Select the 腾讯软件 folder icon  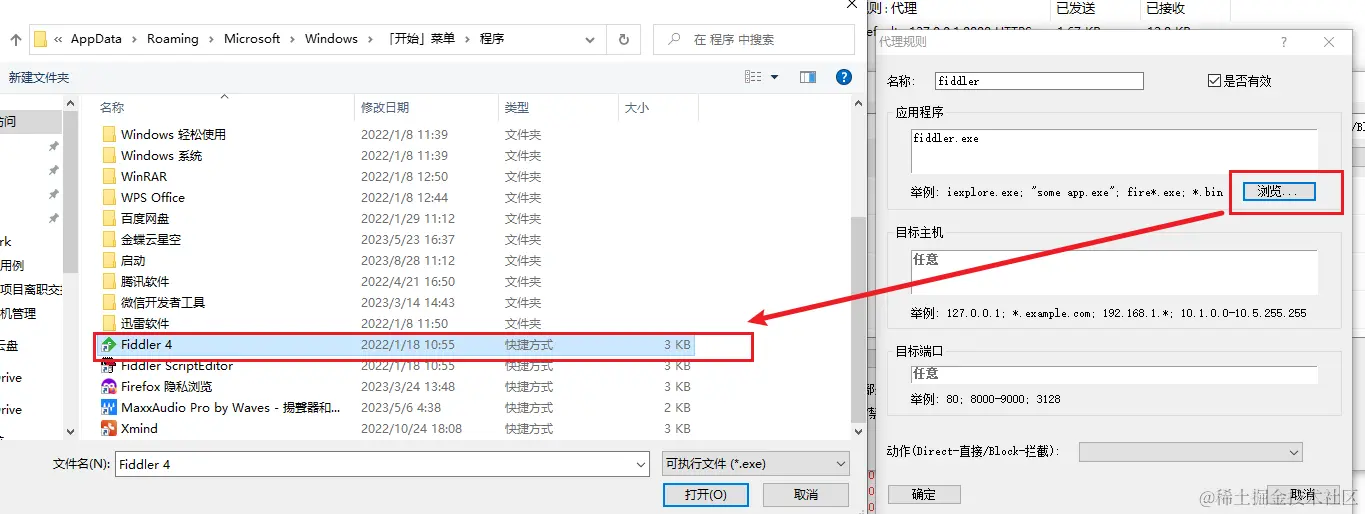(109, 282)
